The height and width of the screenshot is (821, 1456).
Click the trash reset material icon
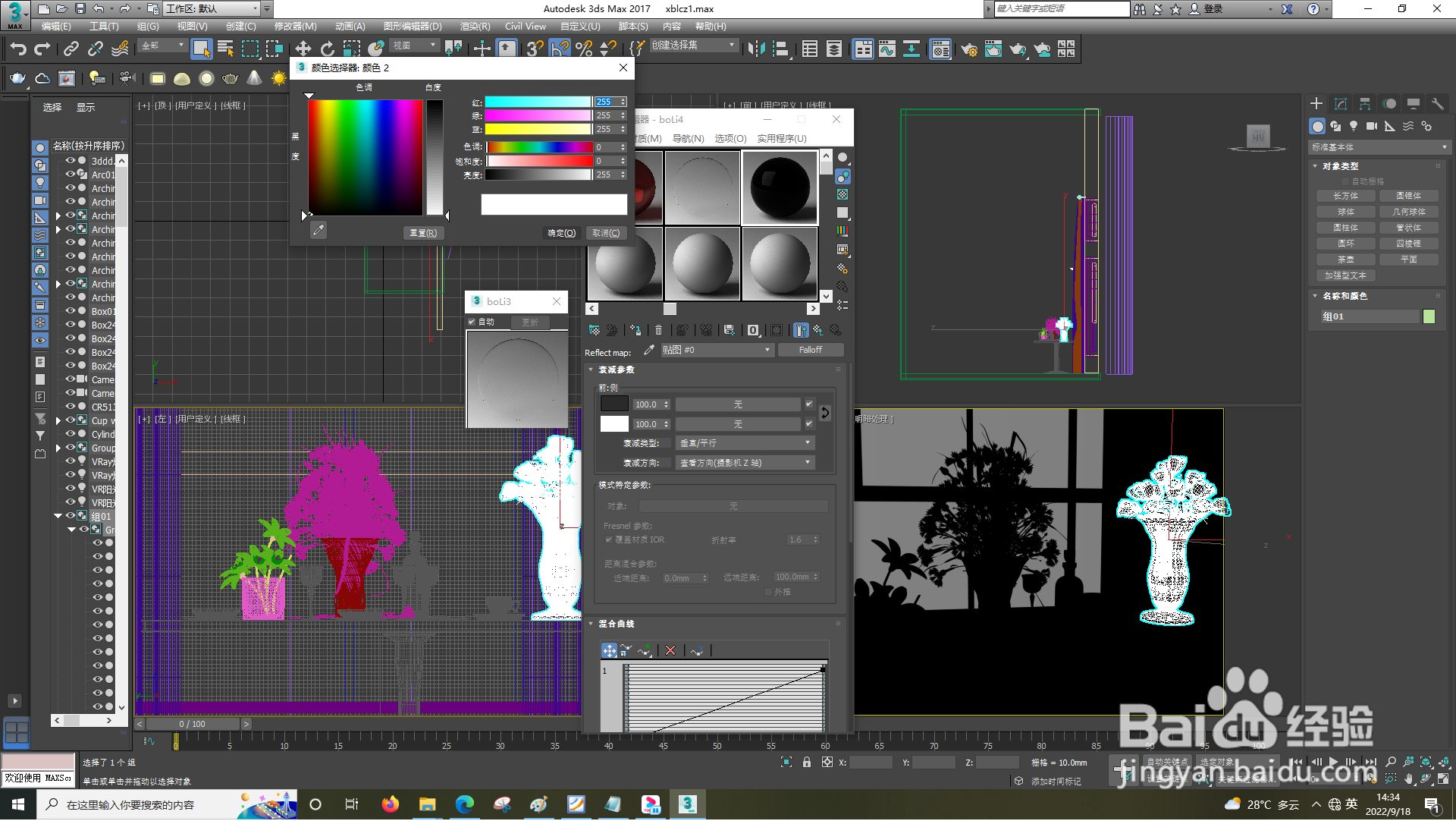(658, 331)
